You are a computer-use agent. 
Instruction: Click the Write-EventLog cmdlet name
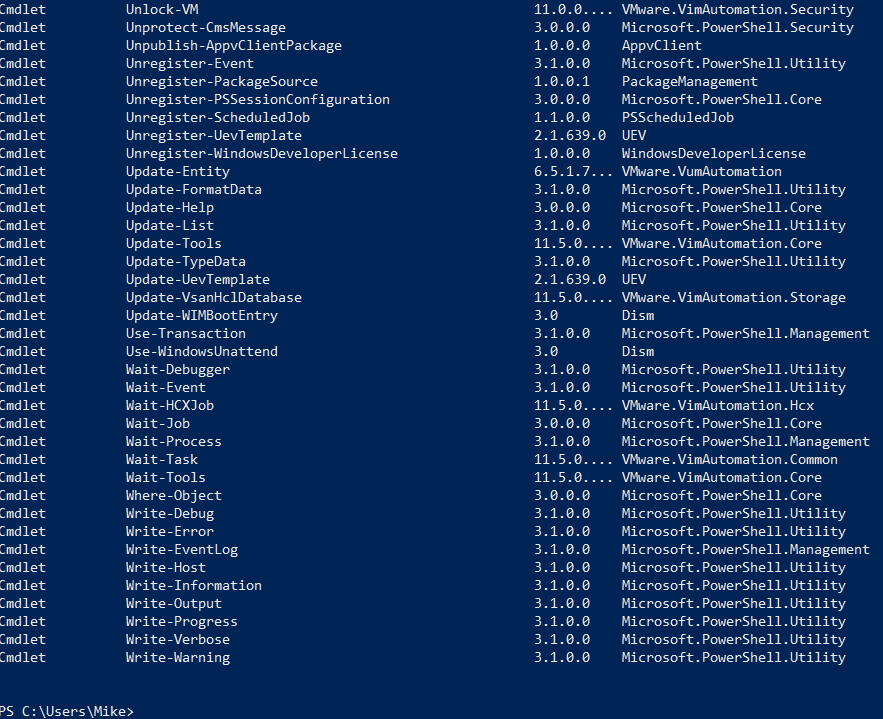[x=181, y=549]
